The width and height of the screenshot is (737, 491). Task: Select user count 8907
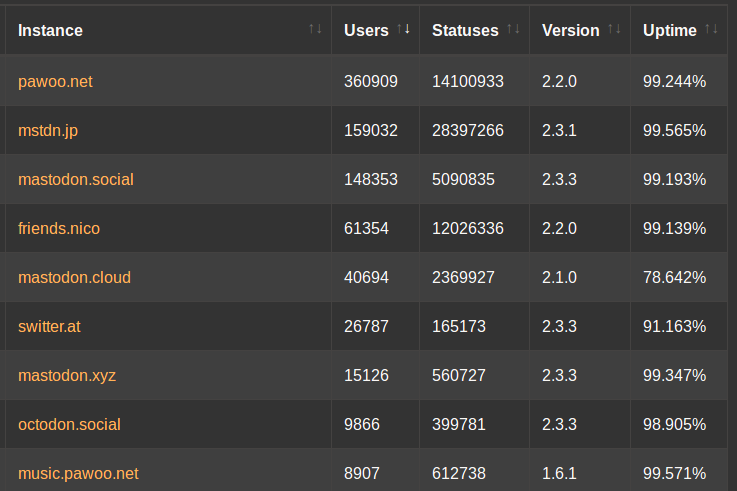tap(361, 474)
